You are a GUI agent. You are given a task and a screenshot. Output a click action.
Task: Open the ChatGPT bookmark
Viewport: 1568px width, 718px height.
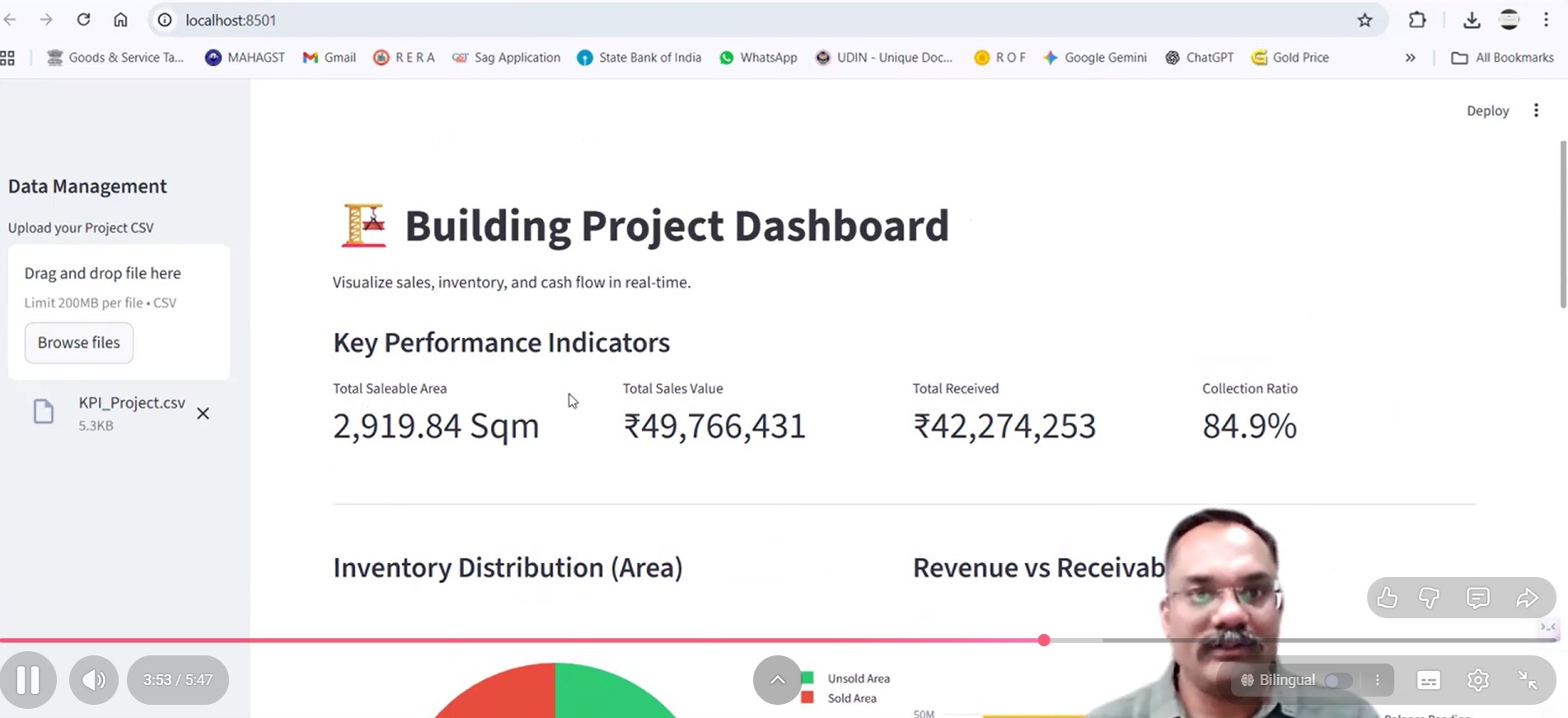coord(1200,58)
